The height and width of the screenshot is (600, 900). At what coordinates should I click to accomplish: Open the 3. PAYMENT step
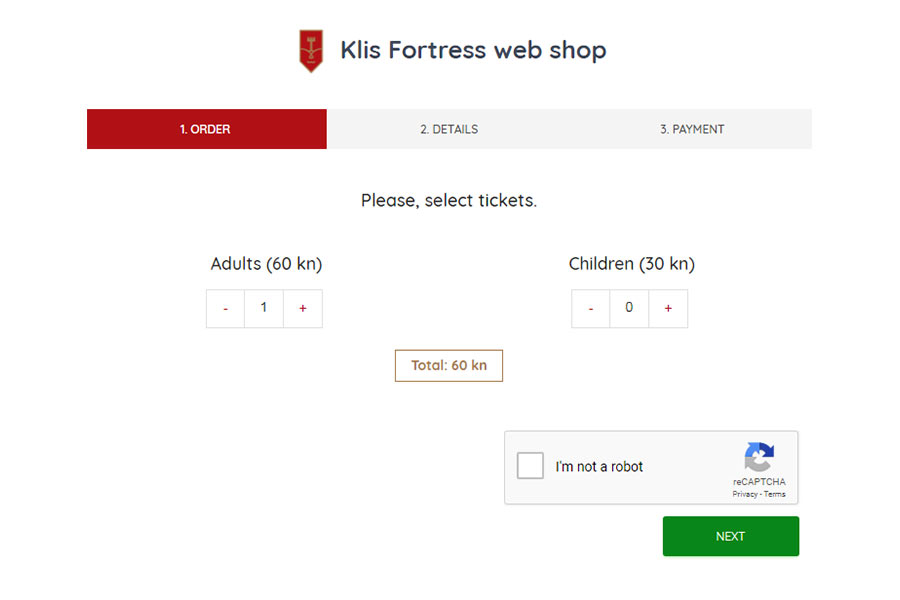click(x=692, y=129)
